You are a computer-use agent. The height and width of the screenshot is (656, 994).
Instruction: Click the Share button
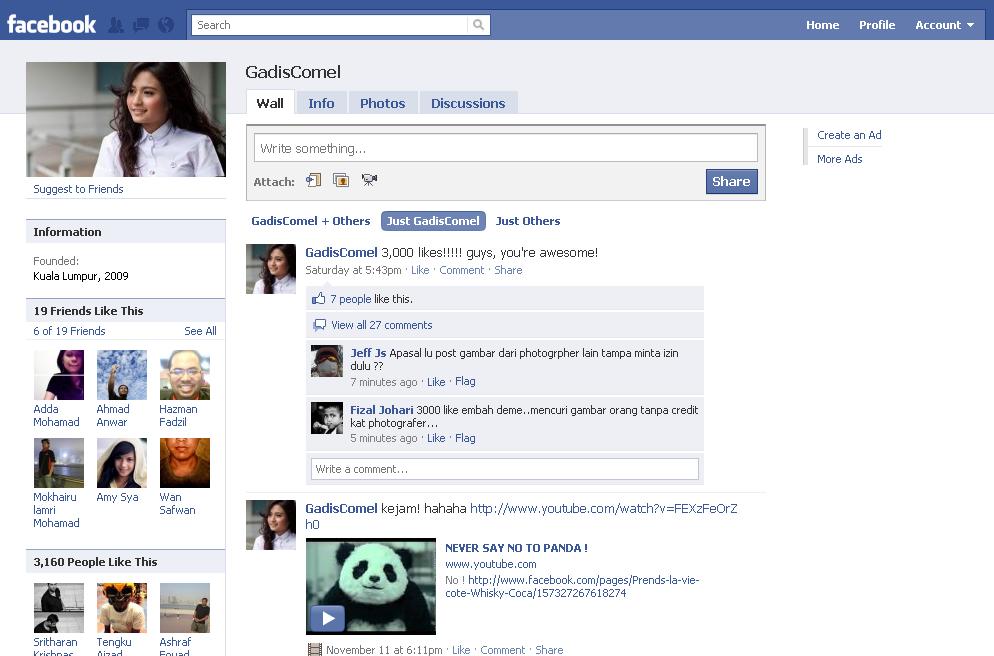tap(732, 181)
